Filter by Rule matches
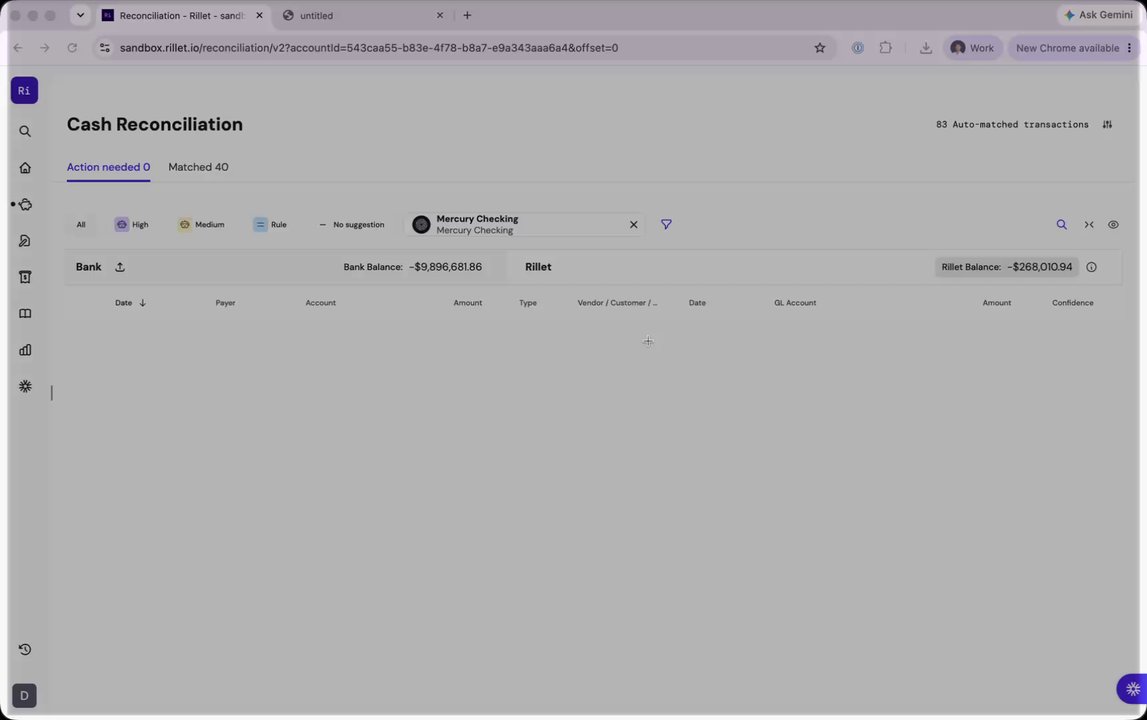The width and height of the screenshot is (1147, 720). [270, 225]
